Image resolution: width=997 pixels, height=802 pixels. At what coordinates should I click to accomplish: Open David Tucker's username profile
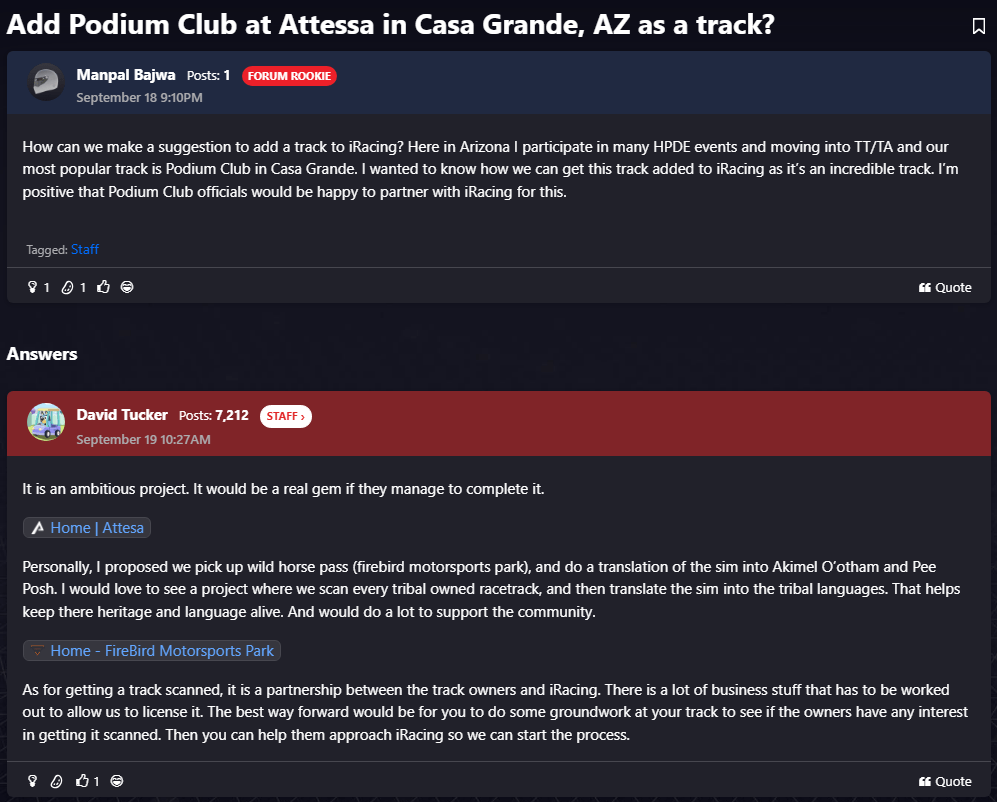[122, 415]
